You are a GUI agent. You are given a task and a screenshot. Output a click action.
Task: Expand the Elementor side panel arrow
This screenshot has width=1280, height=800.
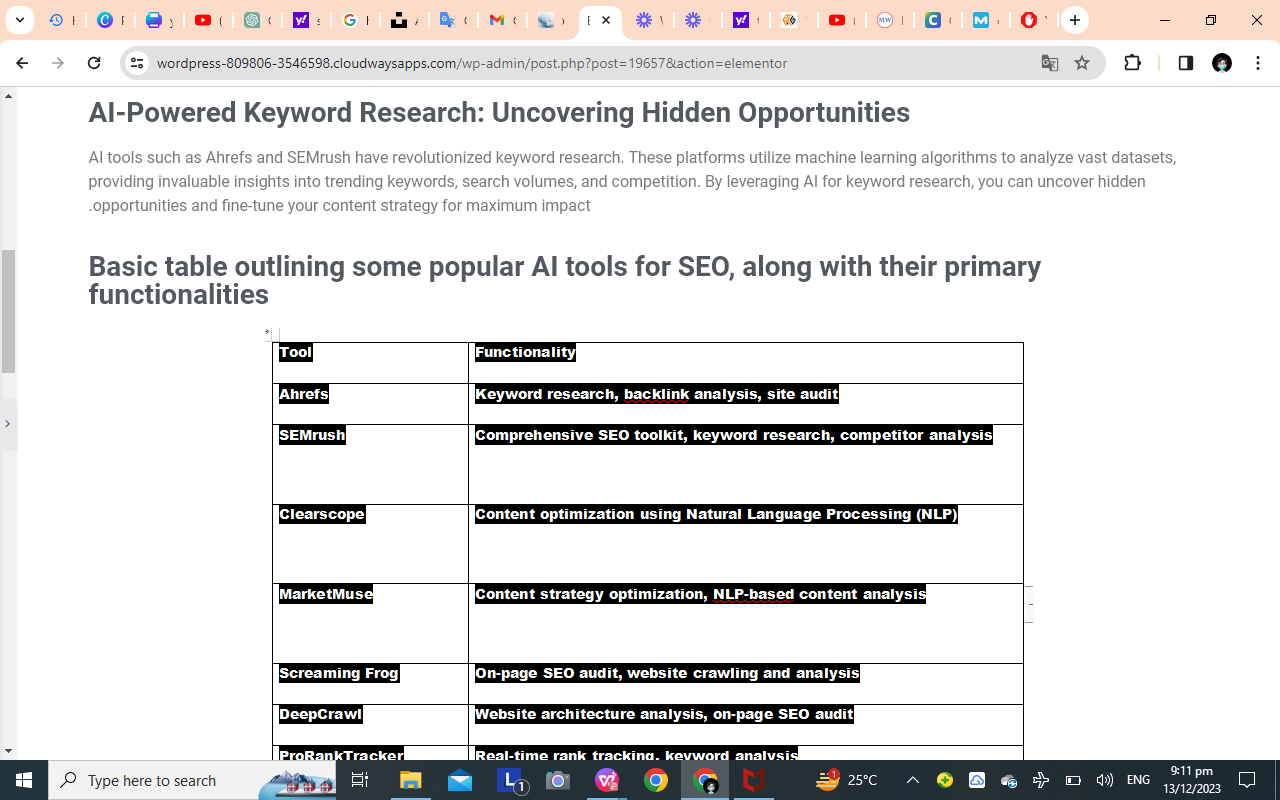7,423
